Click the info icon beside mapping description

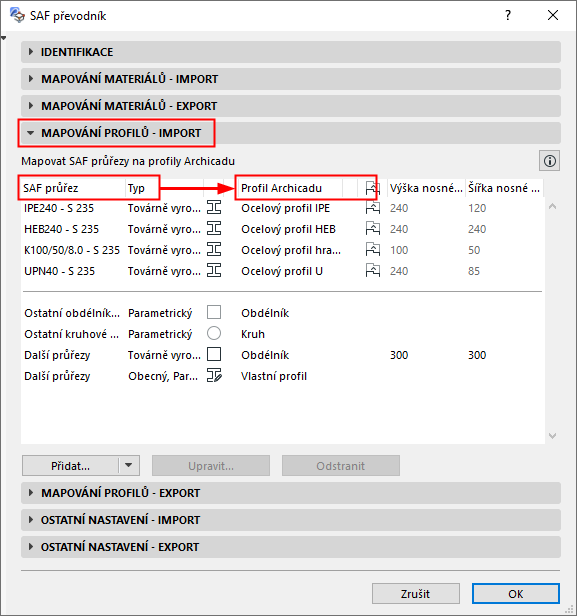[x=550, y=161]
